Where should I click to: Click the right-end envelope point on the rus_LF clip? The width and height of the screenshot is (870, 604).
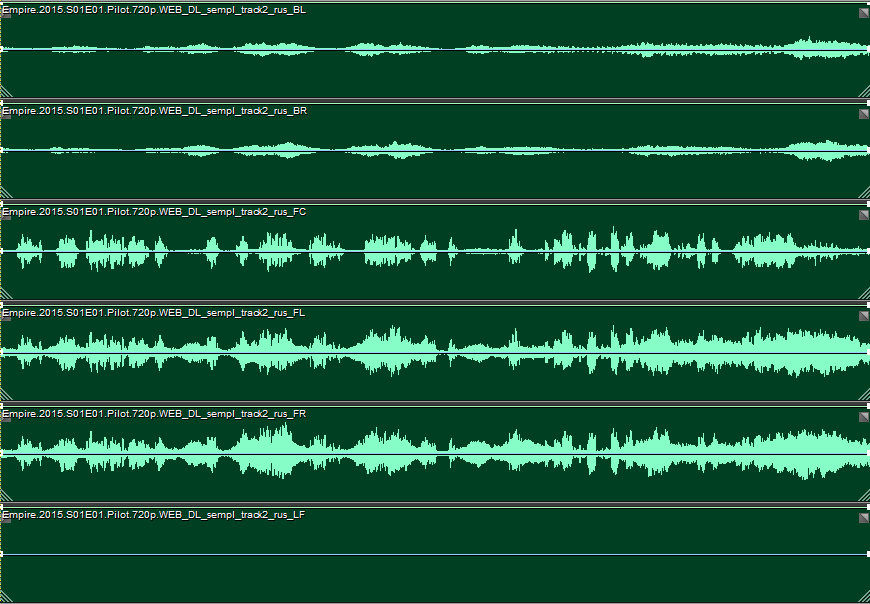(x=867, y=554)
